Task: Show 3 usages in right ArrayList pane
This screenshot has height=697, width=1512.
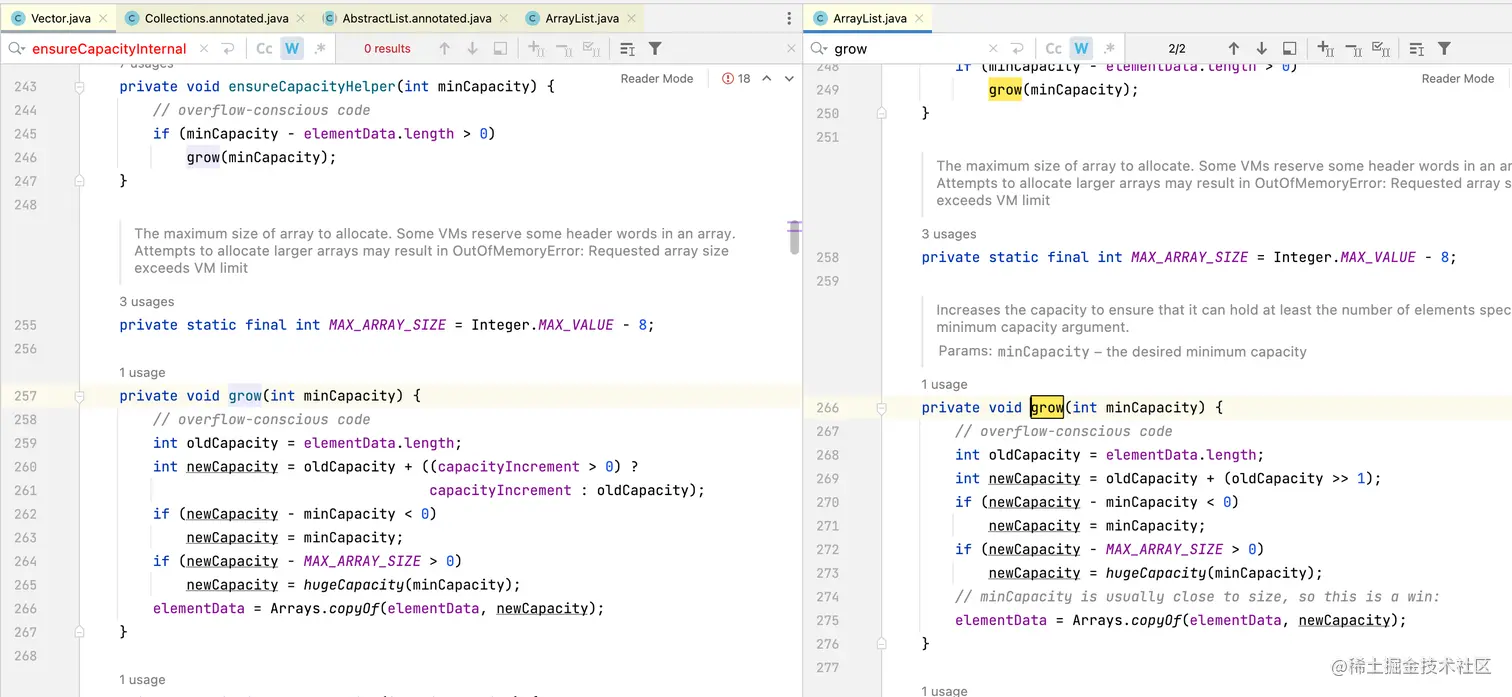Action: point(949,234)
